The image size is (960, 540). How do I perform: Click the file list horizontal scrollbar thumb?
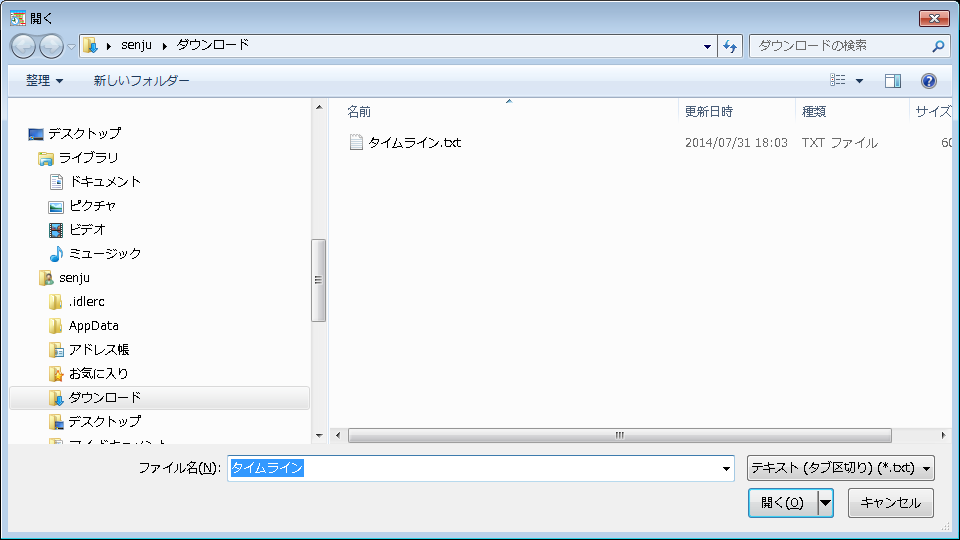[x=620, y=435]
